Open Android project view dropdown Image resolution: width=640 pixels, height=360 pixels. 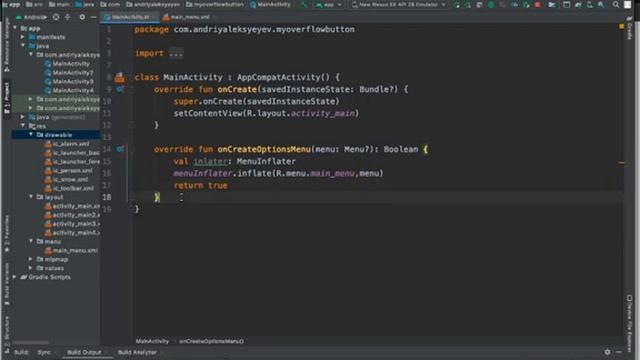tap(31, 17)
